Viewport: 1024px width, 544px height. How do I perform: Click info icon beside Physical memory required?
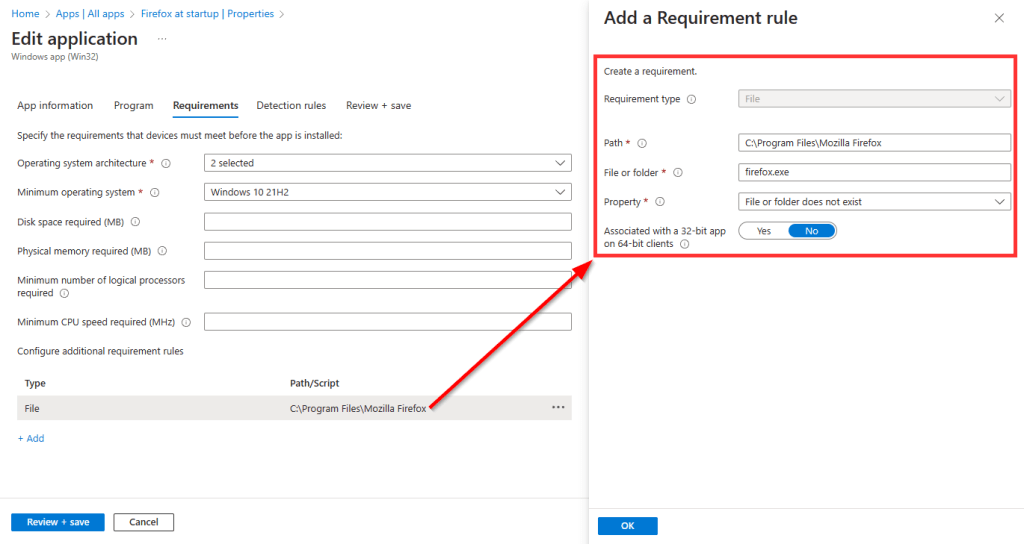click(162, 251)
